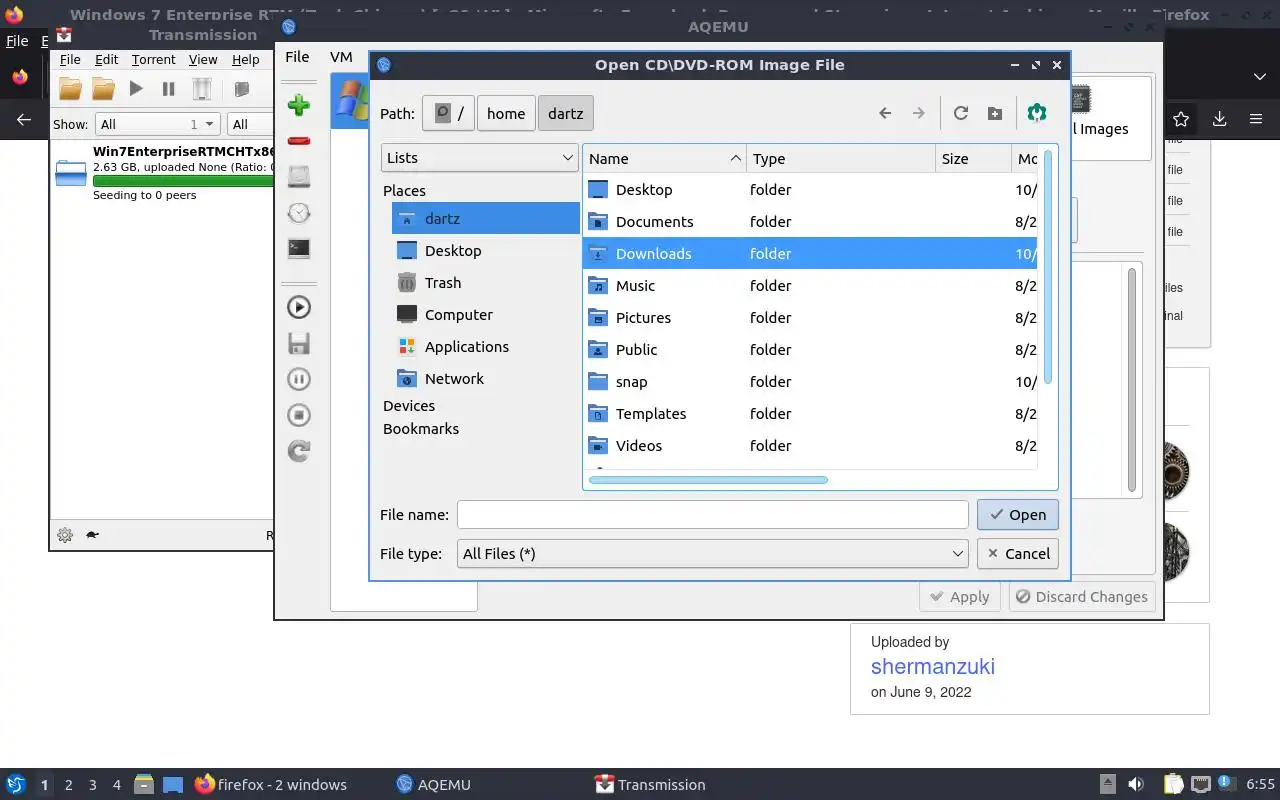Click the vertical scrollbar of file list

point(1047,268)
